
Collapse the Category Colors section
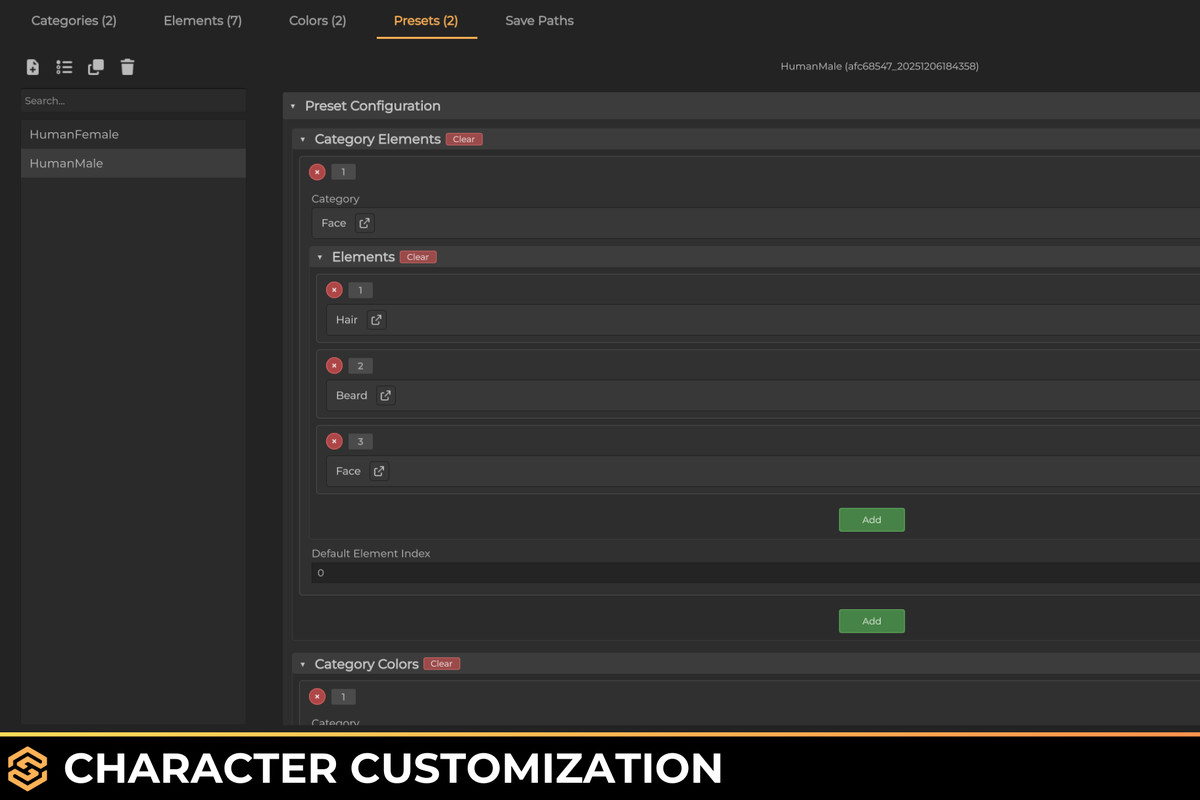(302, 663)
